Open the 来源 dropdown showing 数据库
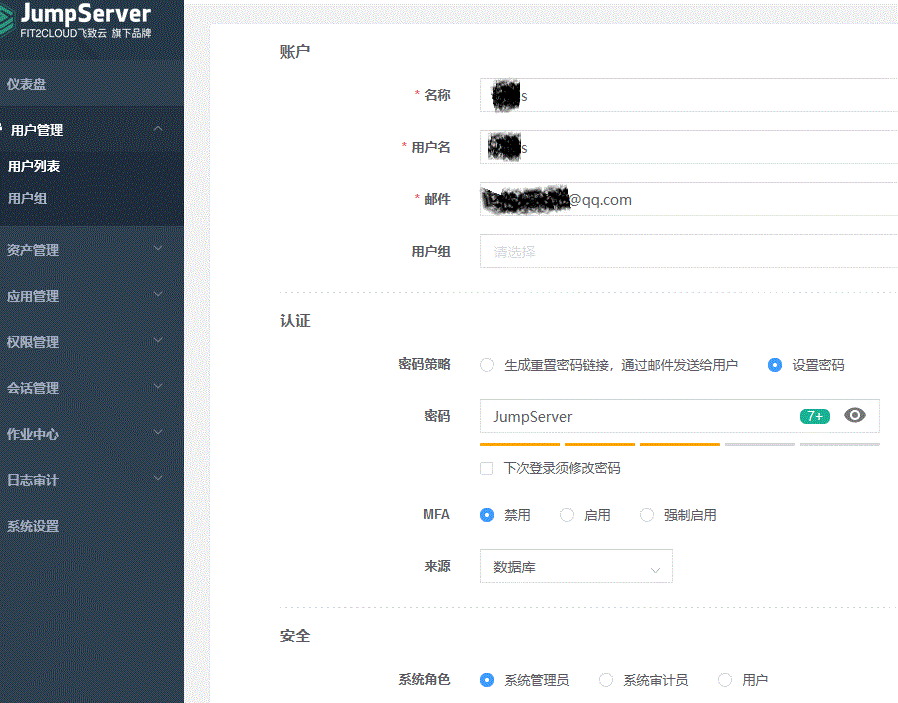Image resolution: width=898 pixels, height=703 pixels. [576, 566]
